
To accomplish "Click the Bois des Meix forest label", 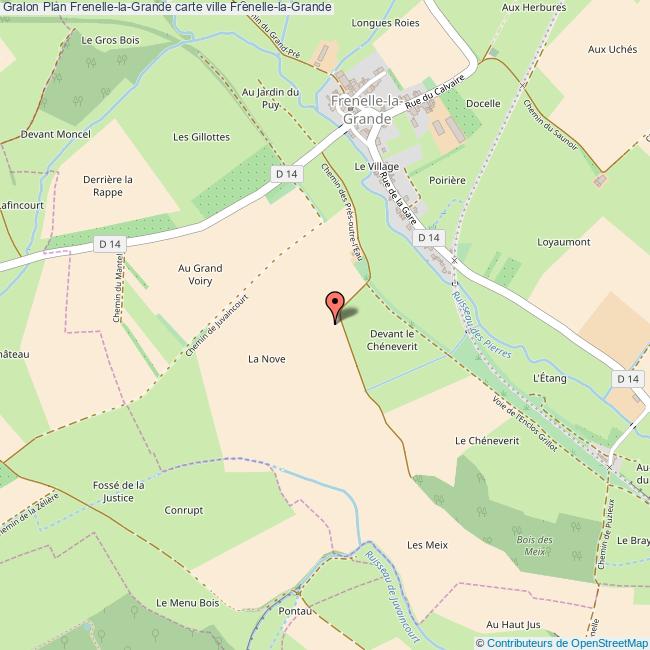I will click(x=534, y=545).
